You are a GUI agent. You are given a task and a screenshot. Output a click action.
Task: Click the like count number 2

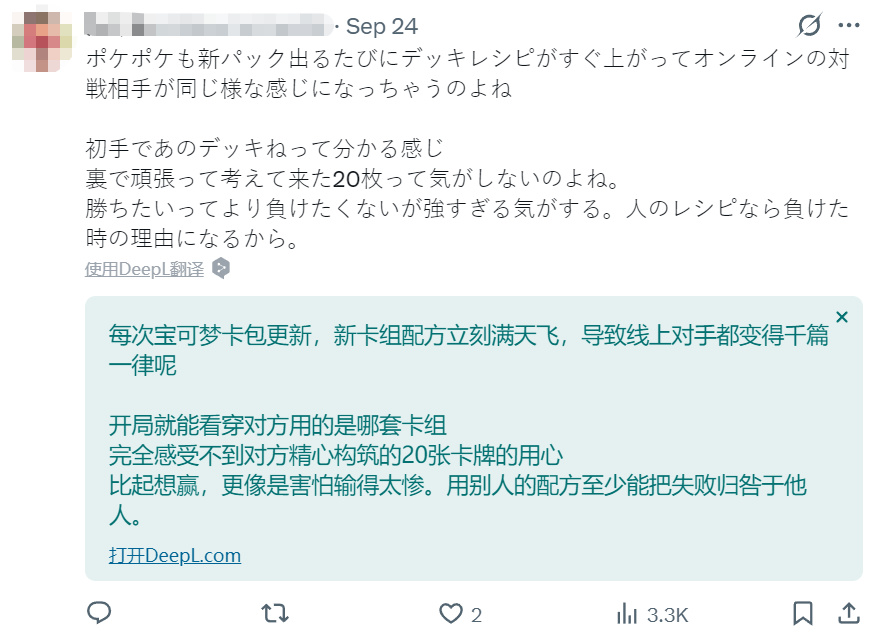(477, 613)
